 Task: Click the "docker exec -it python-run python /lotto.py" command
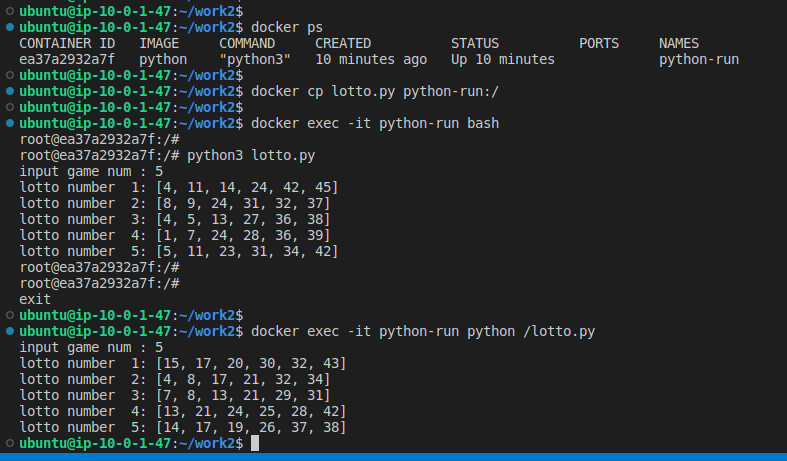pos(423,331)
